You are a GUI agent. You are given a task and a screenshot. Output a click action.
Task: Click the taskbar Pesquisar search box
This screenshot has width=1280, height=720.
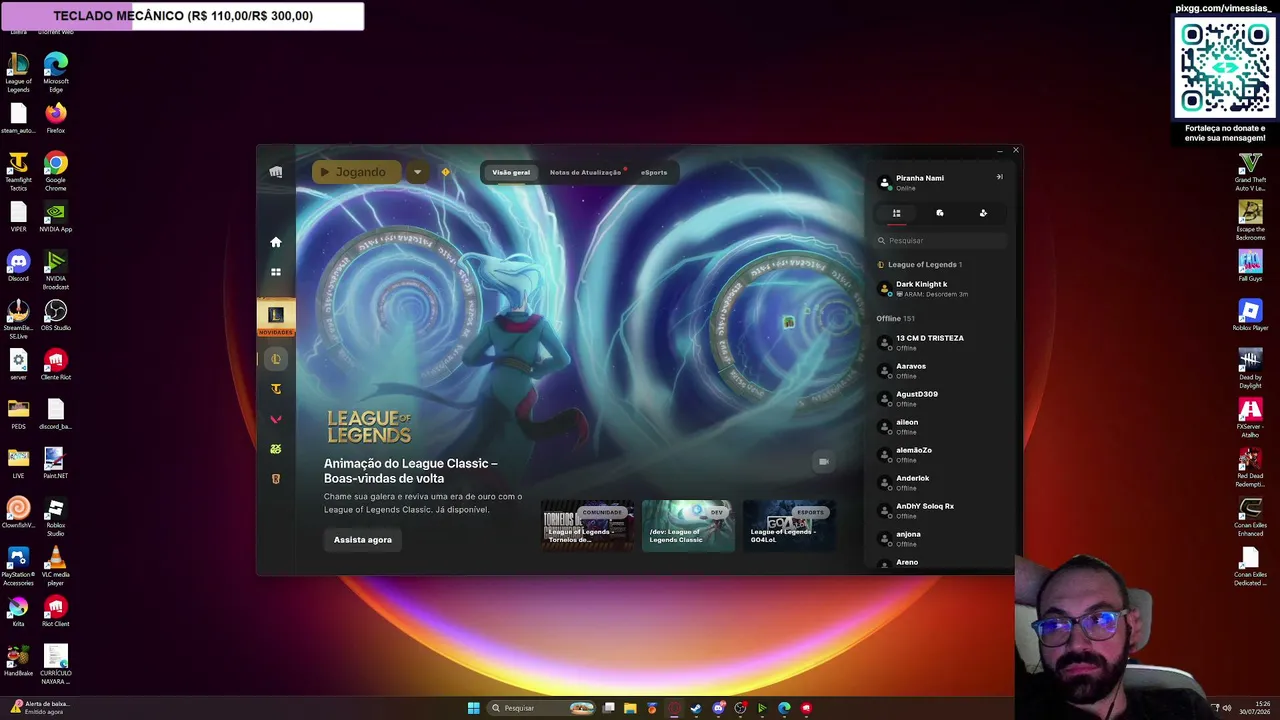tap(541, 708)
